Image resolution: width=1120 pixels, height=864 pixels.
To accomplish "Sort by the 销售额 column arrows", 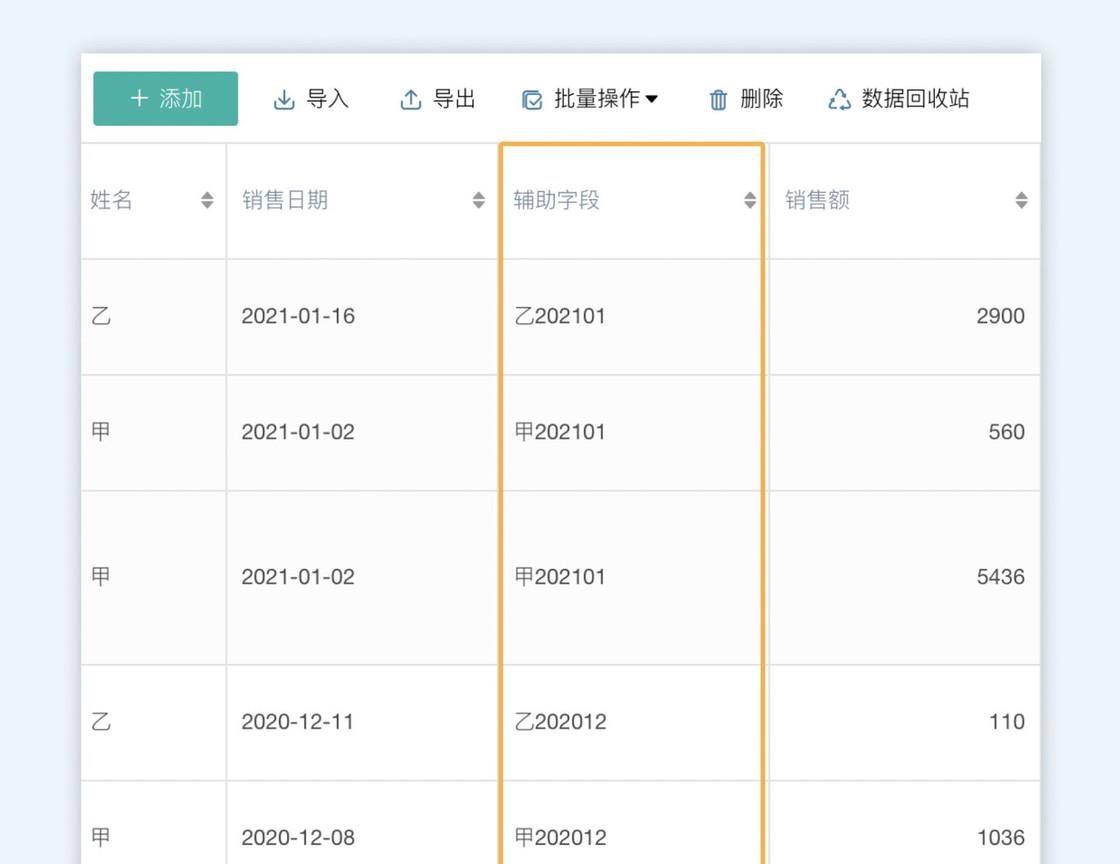I will pos(1021,200).
